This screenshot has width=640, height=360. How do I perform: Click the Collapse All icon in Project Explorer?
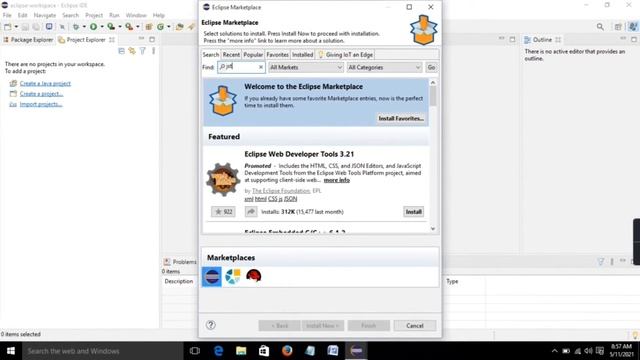click(121, 51)
